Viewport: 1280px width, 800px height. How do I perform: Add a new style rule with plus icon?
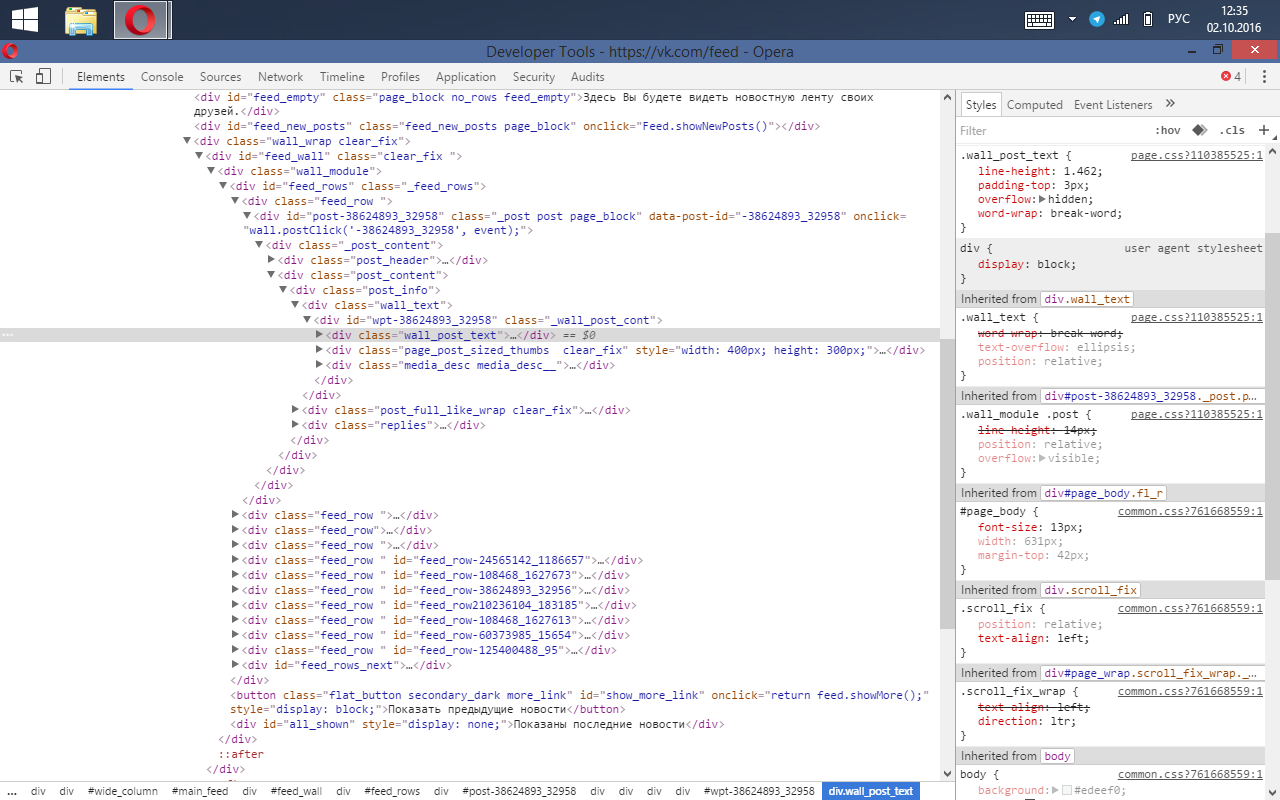pos(1264,130)
